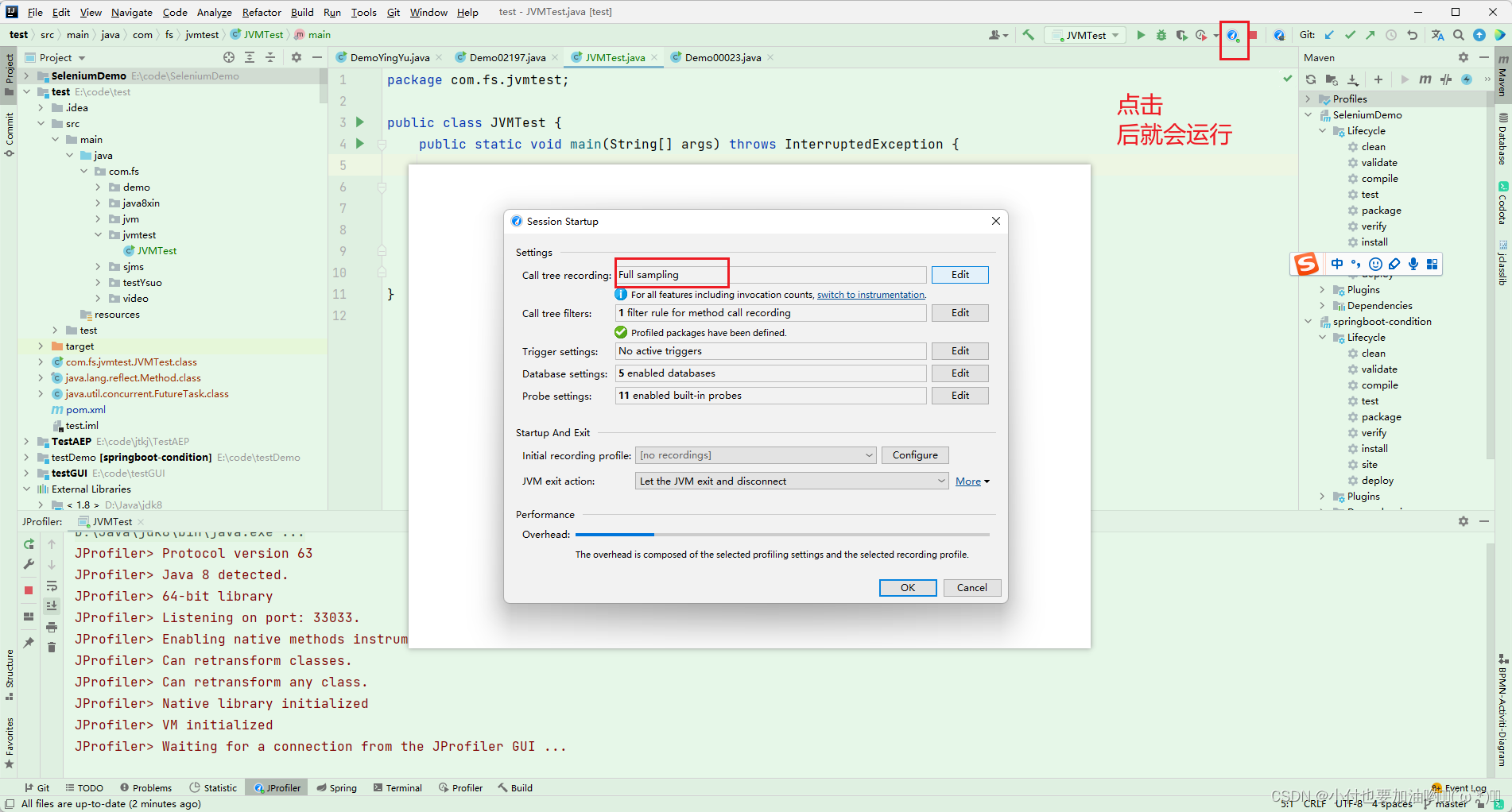Build the project with the hammer icon
The height and width of the screenshot is (812, 1512).
(x=1028, y=35)
